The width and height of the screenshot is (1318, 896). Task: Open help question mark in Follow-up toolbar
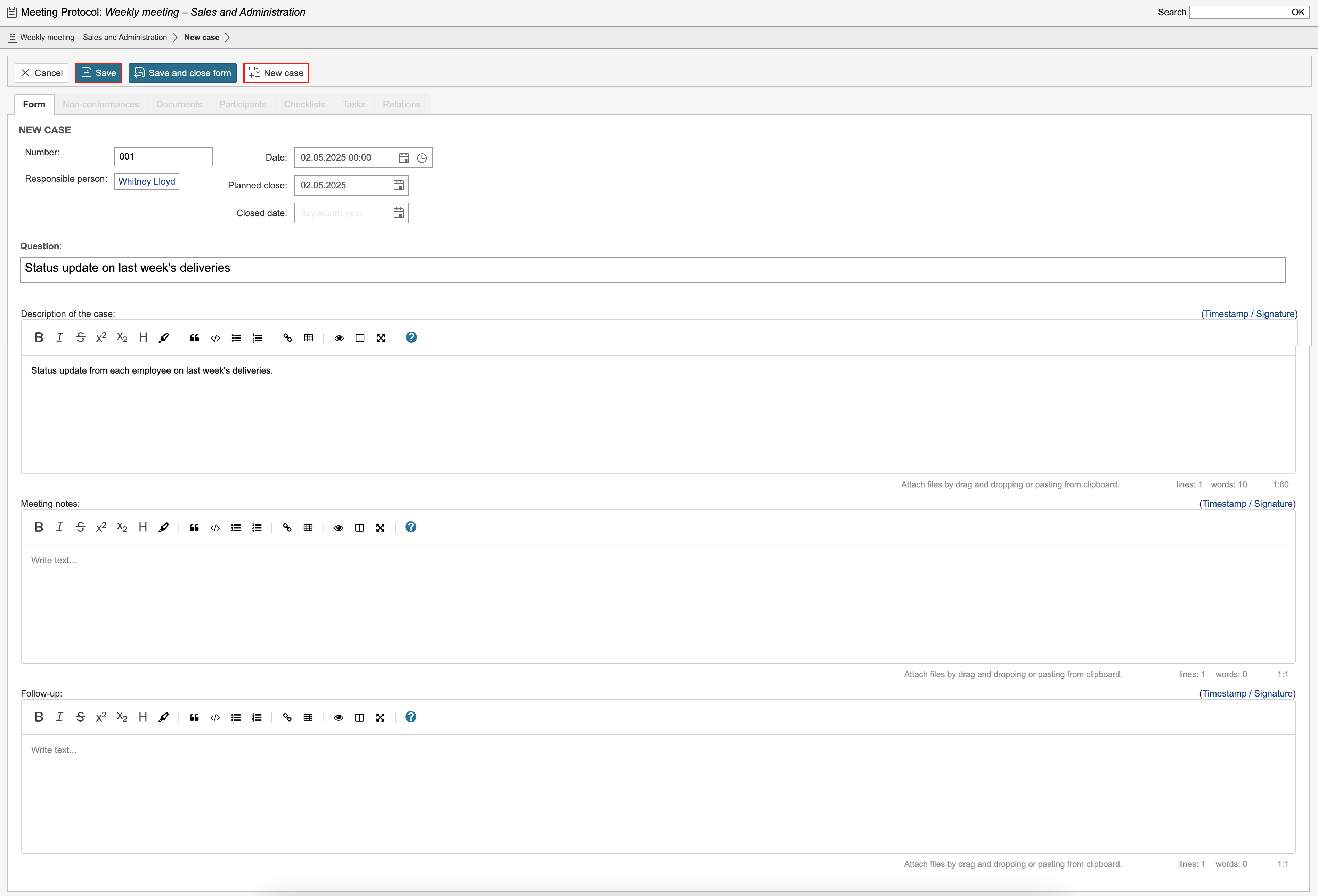[x=410, y=717]
